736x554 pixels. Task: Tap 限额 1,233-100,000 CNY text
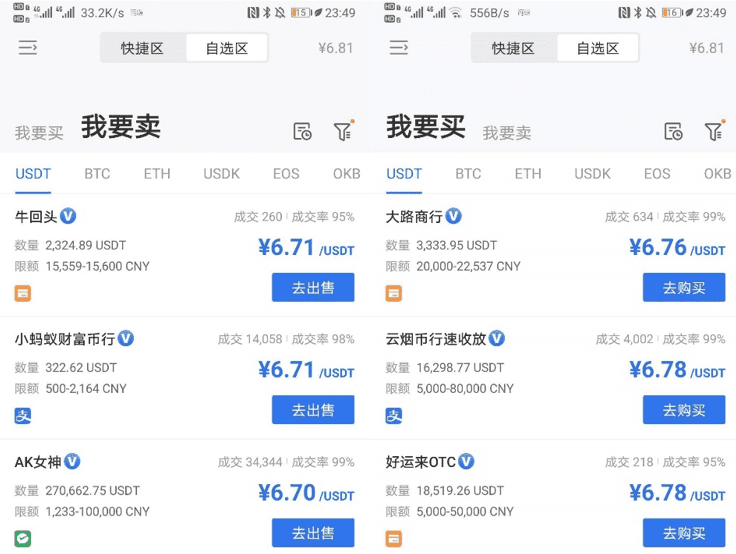[x=82, y=511]
